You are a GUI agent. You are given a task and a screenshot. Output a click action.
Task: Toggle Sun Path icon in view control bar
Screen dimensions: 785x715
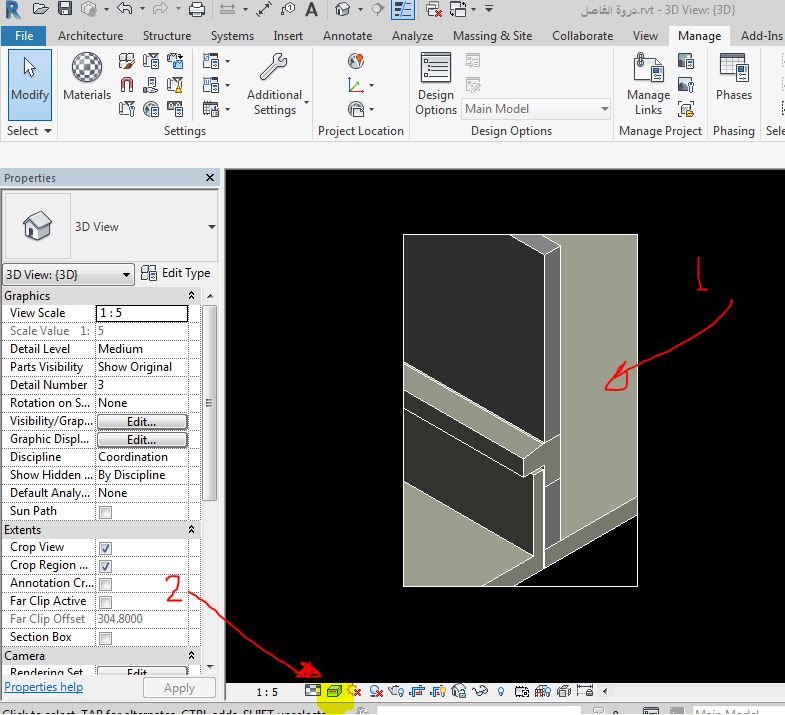click(354, 691)
